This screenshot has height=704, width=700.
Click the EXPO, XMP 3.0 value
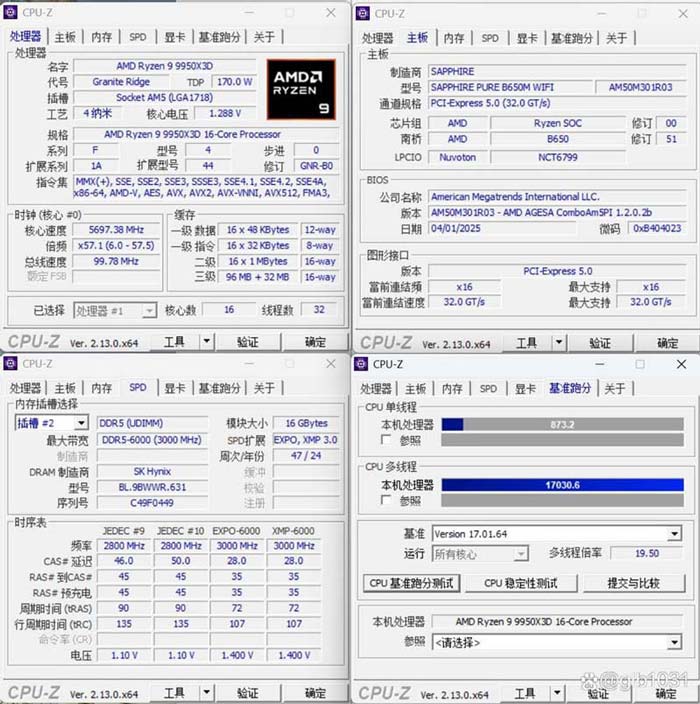(x=306, y=440)
